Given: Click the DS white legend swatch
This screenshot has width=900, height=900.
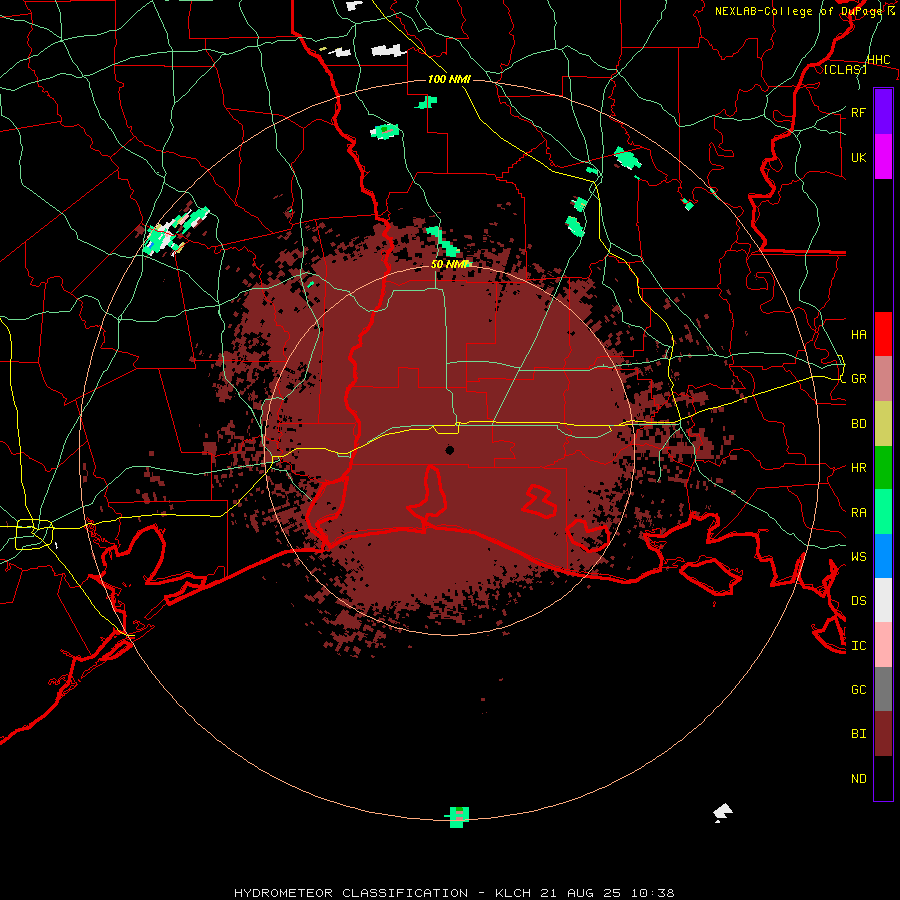Looking at the screenshot, I should pos(883,600).
